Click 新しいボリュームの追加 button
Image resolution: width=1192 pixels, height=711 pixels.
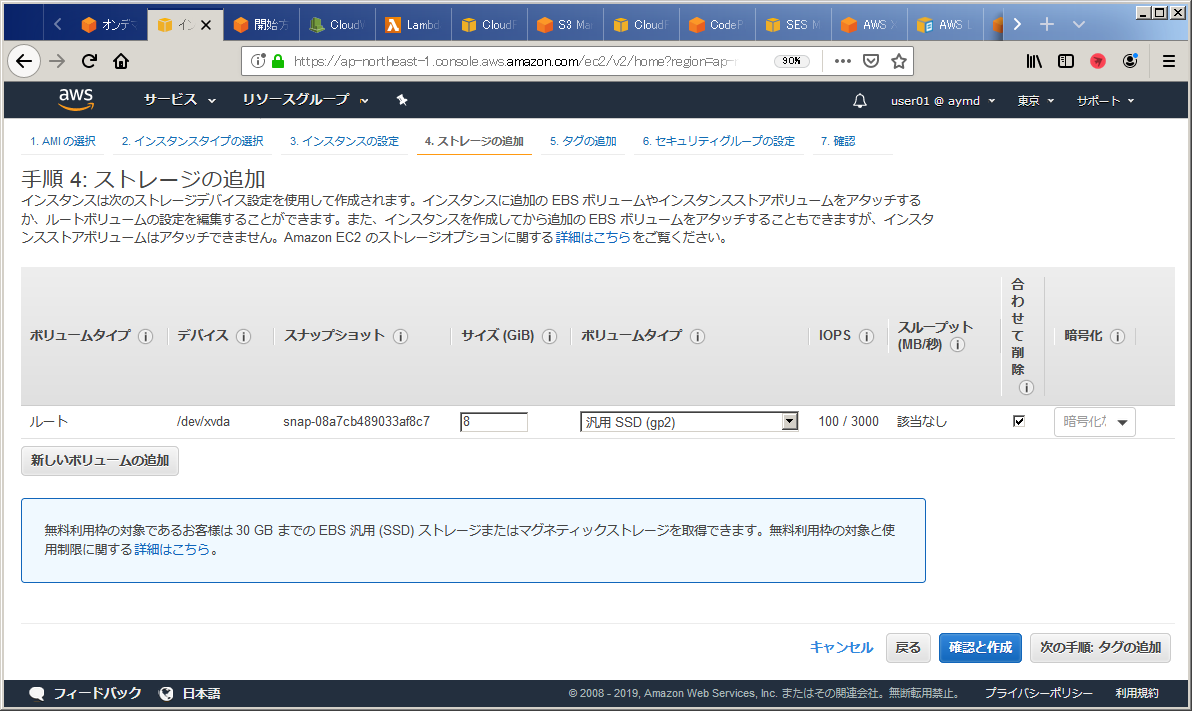coord(100,461)
